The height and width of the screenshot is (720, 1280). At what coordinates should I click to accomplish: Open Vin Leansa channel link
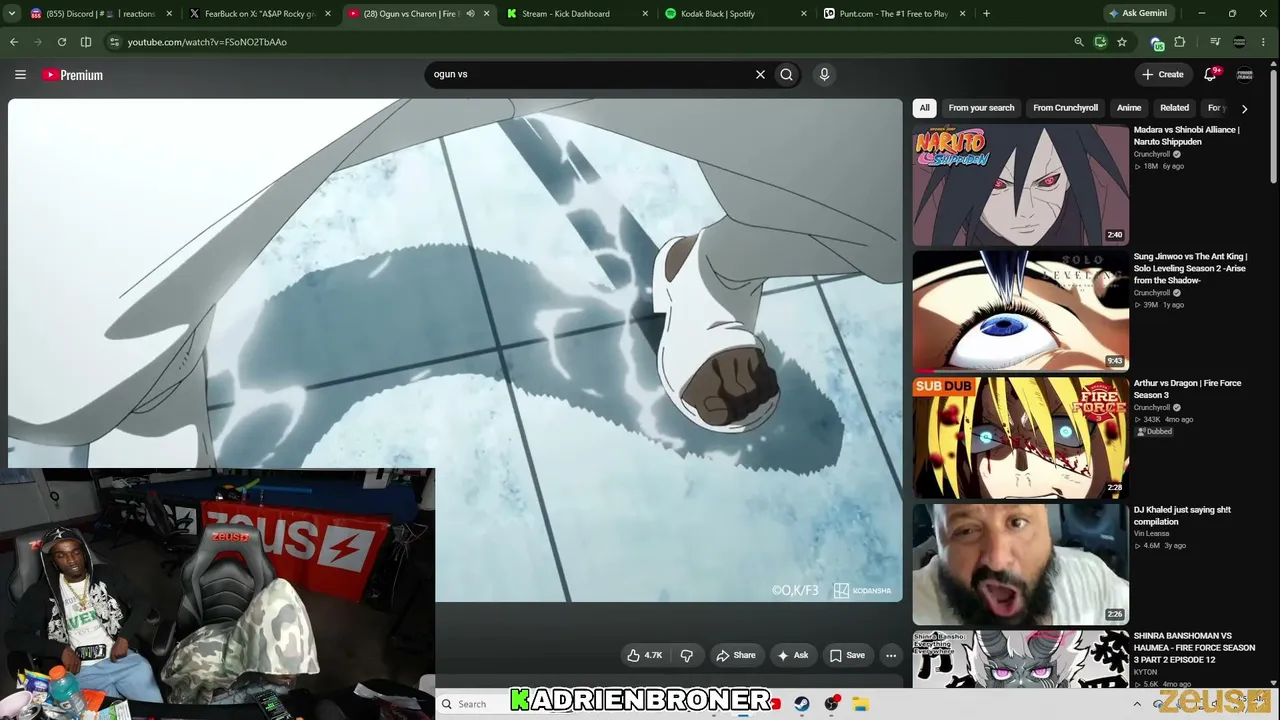(x=1152, y=534)
